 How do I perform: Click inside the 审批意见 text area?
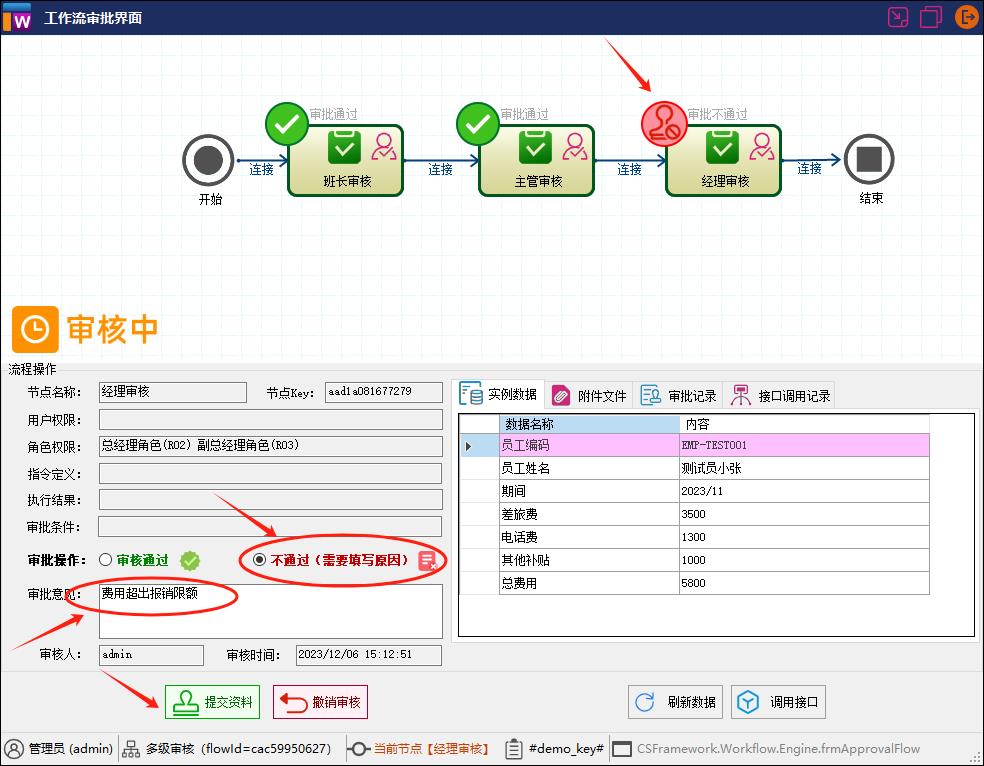270,610
